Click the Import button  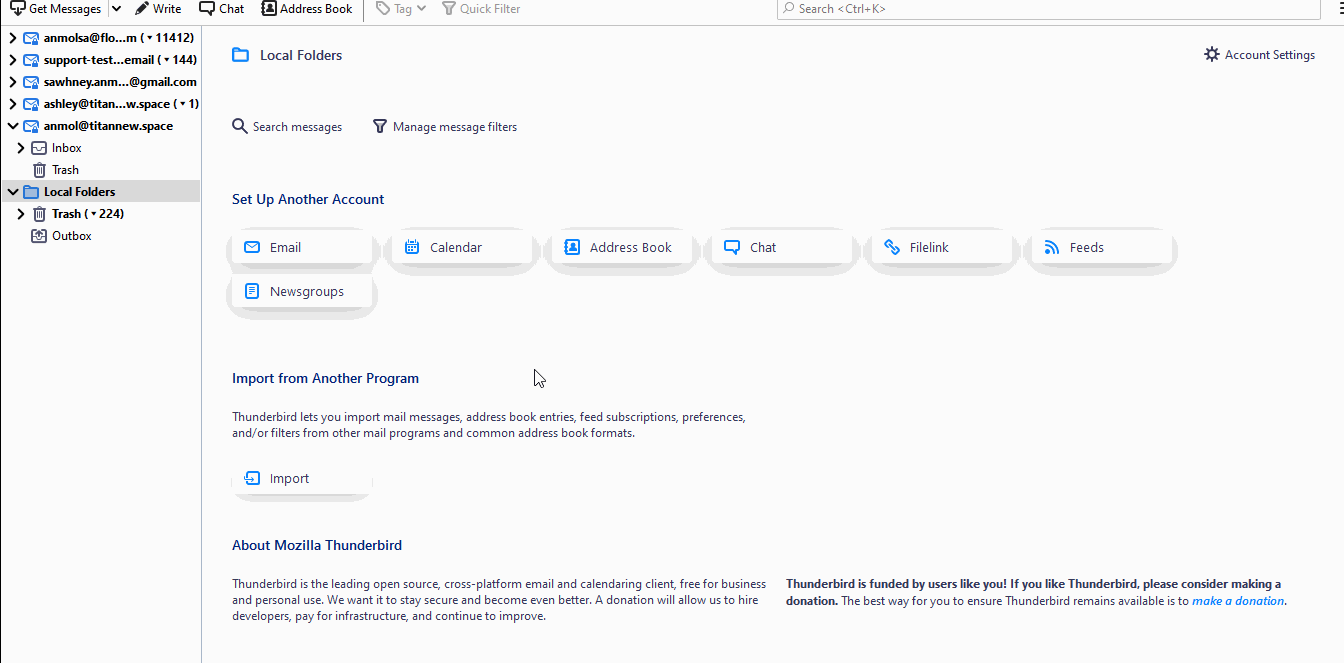click(x=301, y=478)
